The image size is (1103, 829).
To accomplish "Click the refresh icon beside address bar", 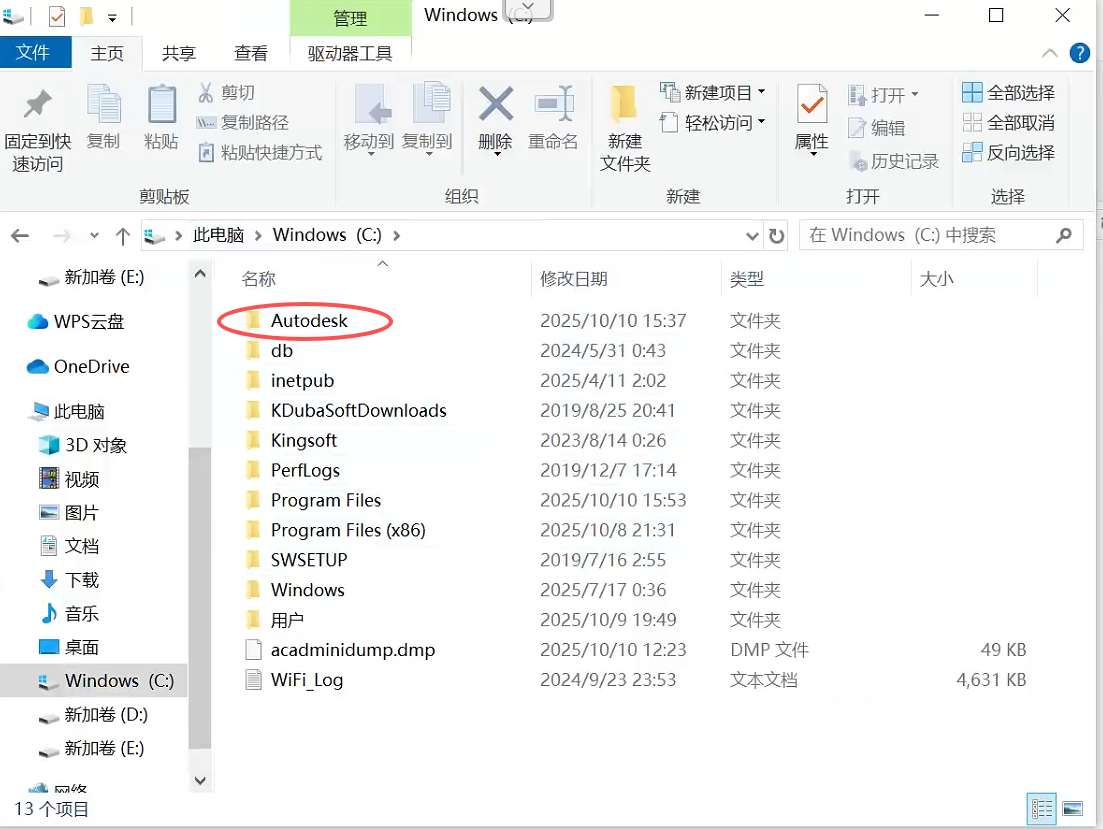I will [776, 236].
